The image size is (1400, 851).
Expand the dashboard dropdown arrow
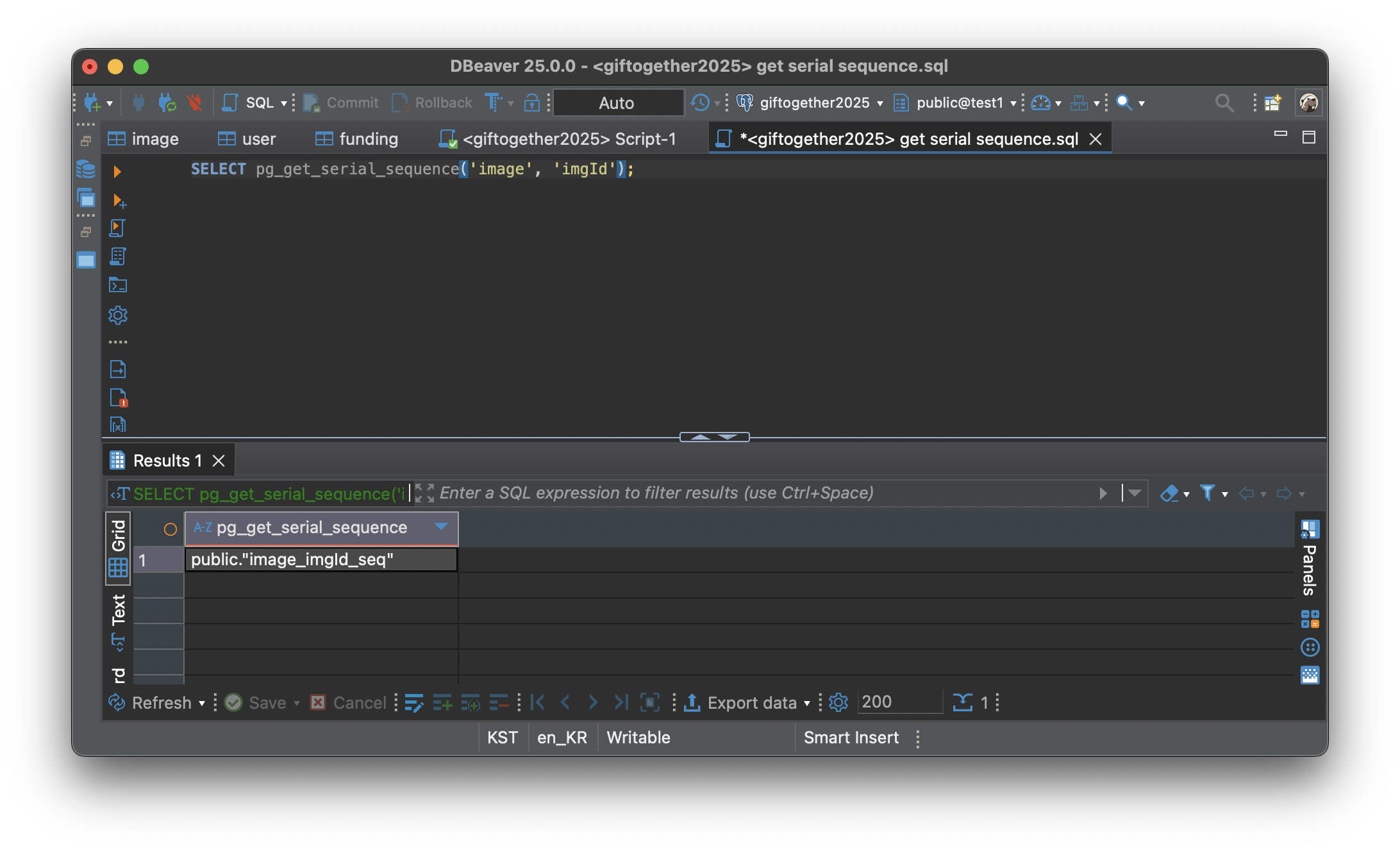(1058, 103)
